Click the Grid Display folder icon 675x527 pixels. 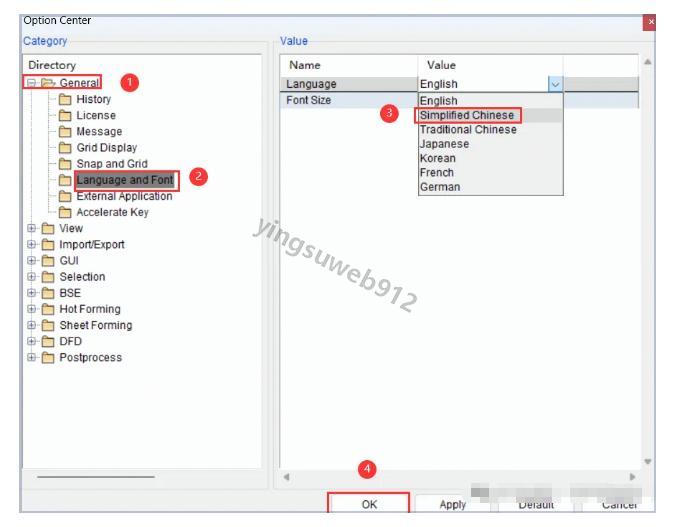pos(65,148)
